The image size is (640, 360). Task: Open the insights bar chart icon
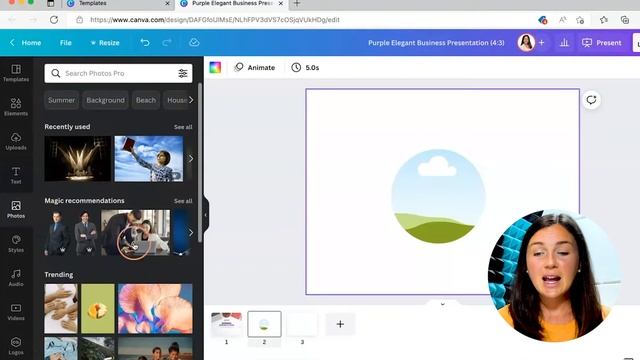(564, 42)
